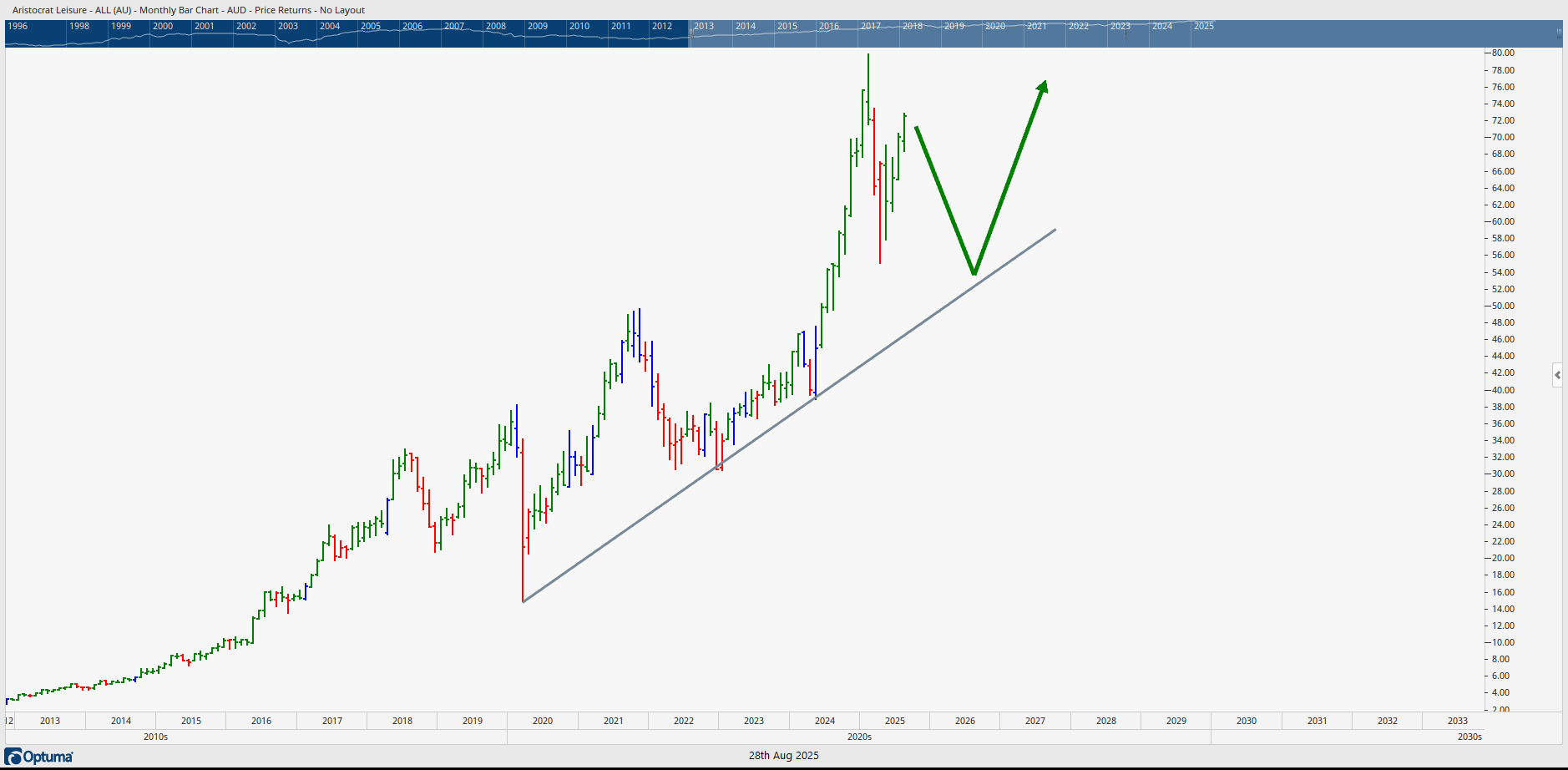The image size is (1568, 770).
Task: Select the 2033 label on the date axis
Action: pyautogui.click(x=1458, y=721)
